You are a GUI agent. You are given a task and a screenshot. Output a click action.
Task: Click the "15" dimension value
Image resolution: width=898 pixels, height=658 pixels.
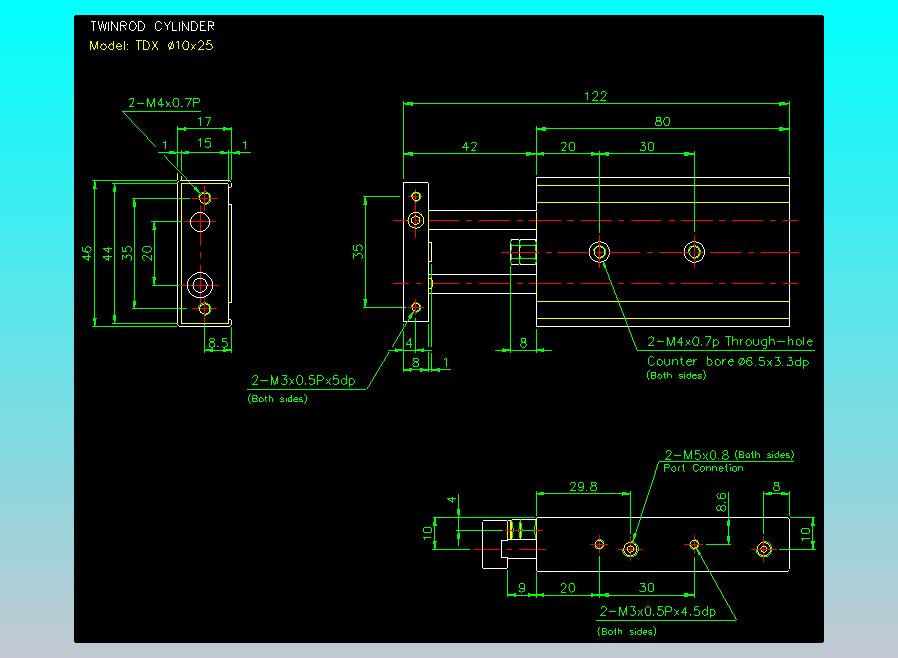click(x=204, y=143)
